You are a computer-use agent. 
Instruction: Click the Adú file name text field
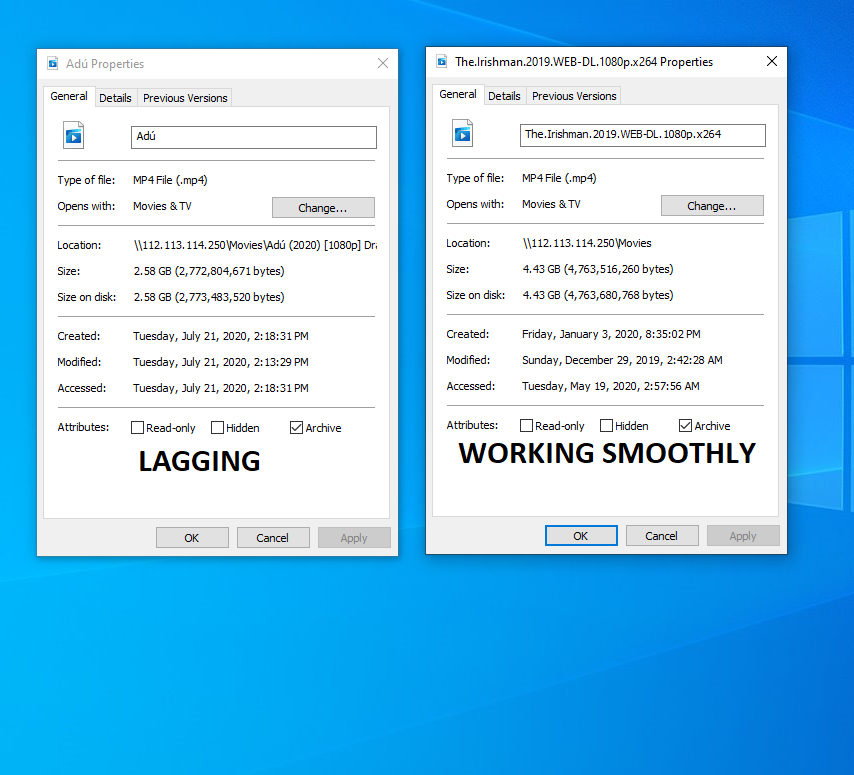pos(254,137)
